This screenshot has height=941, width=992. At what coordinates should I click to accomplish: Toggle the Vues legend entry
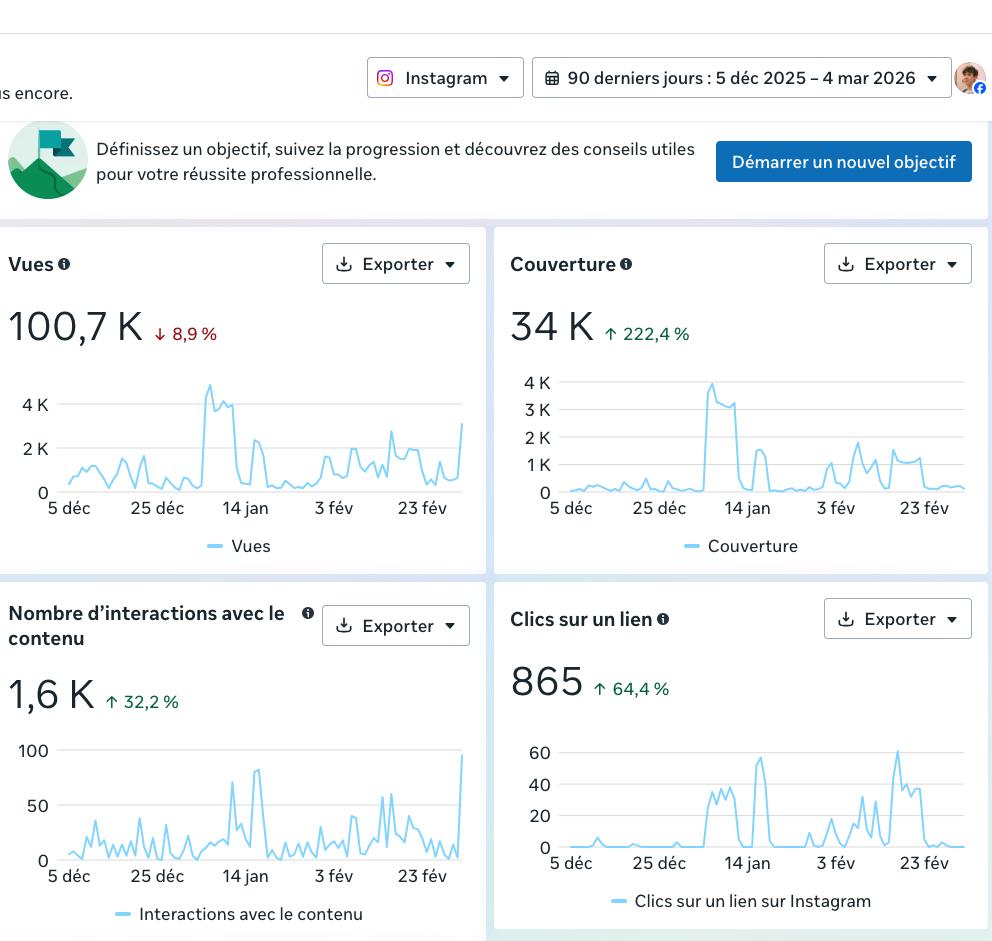tap(240, 546)
